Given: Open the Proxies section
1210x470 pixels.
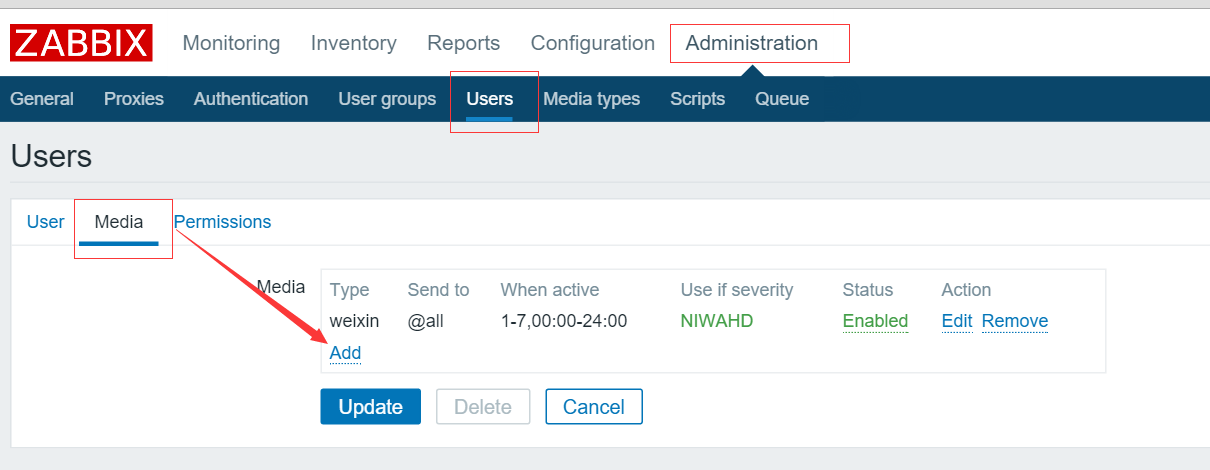Looking at the screenshot, I should (x=134, y=99).
